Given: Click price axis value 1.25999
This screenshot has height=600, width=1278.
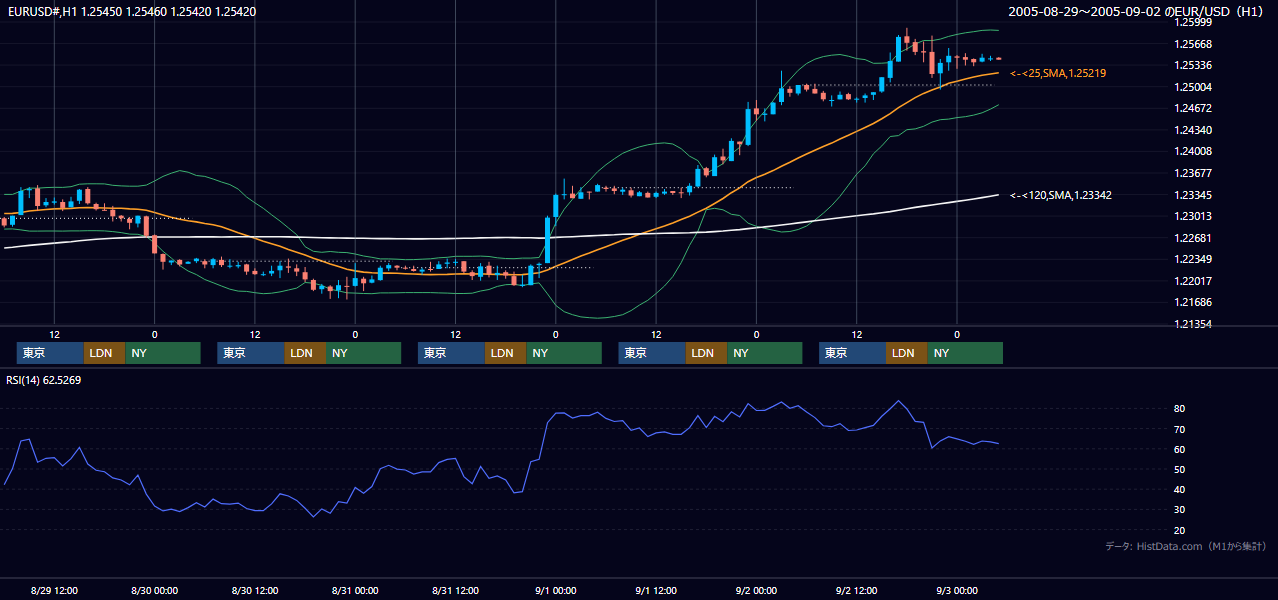Looking at the screenshot, I should point(1193,22).
